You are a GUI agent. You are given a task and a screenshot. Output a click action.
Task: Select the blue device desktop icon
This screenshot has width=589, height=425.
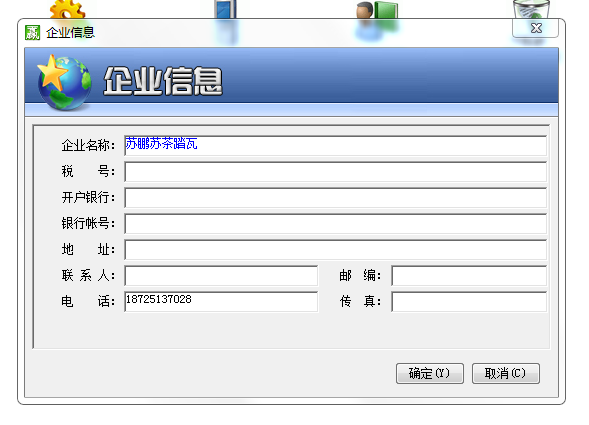click(225, 9)
